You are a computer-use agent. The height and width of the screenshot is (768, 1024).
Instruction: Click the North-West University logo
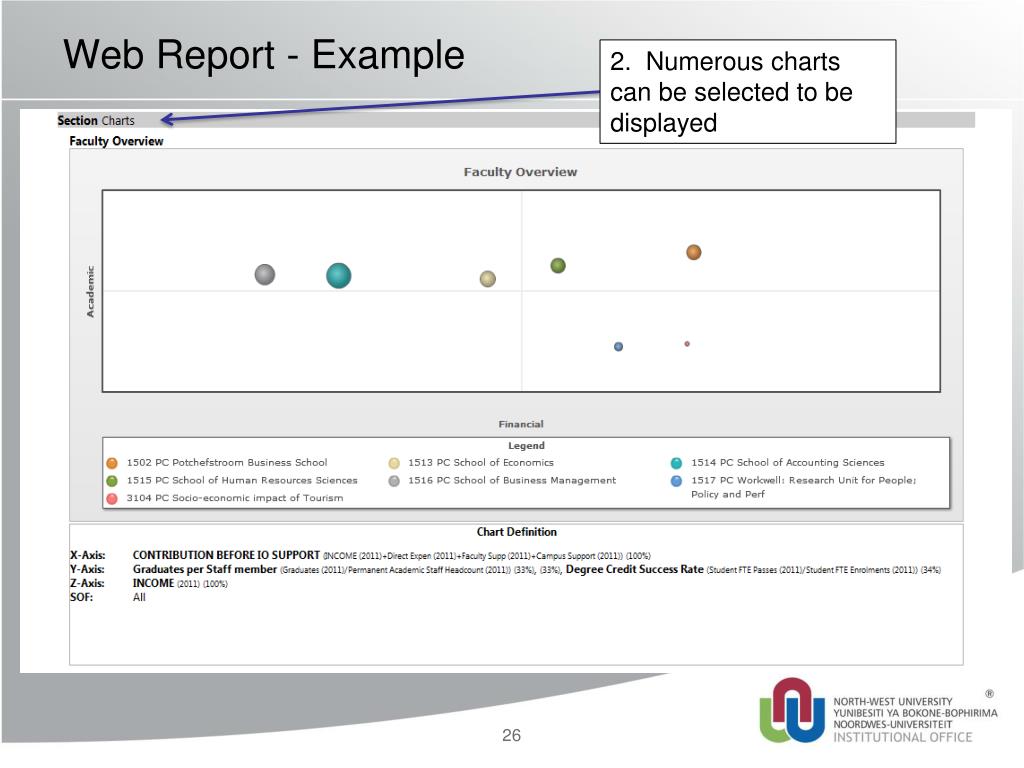click(793, 709)
